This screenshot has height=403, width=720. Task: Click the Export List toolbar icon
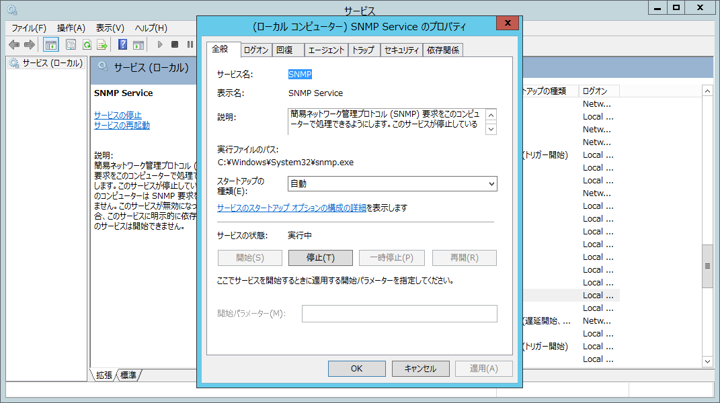click(x=102, y=45)
